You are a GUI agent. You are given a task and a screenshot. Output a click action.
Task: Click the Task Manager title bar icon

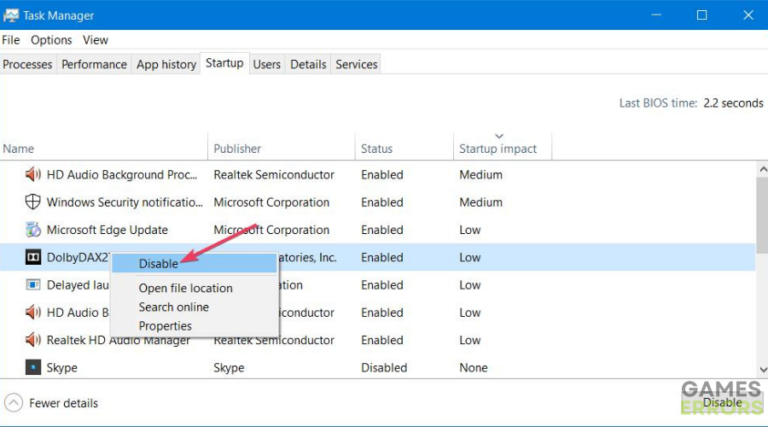(x=13, y=15)
